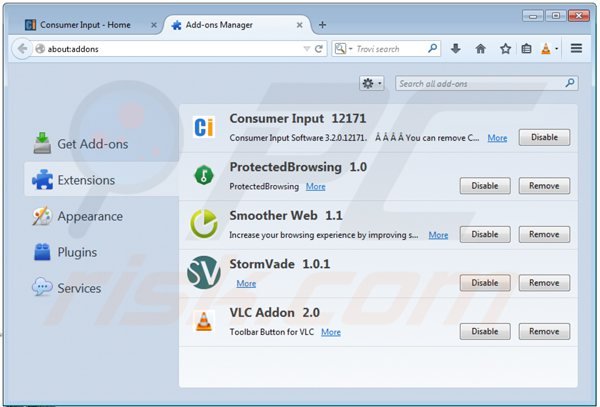
Task: Disable the StormVade extension
Action: pos(485,283)
